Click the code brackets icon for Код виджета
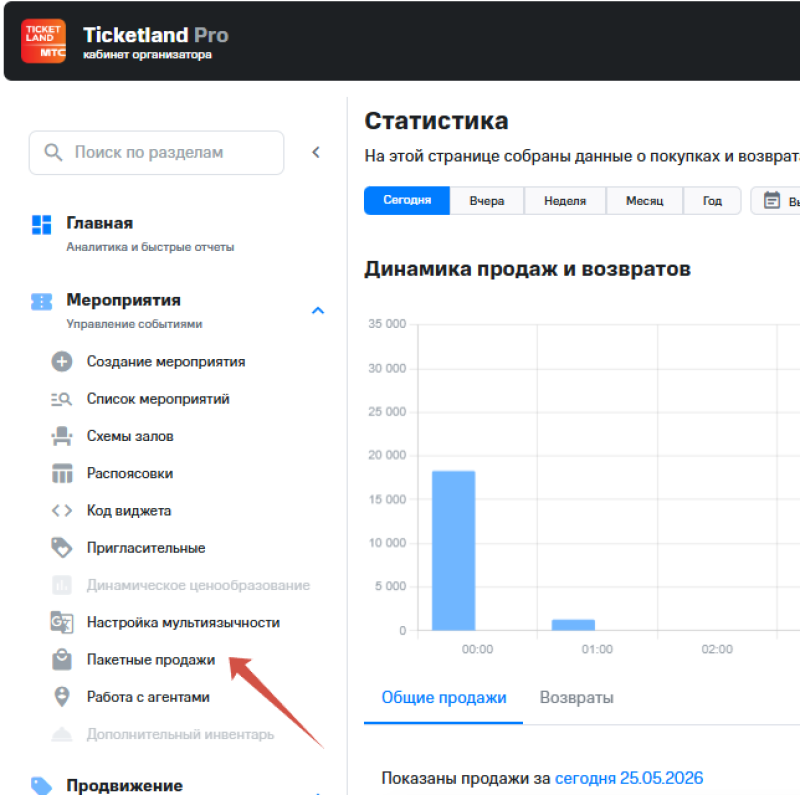 click(x=62, y=511)
